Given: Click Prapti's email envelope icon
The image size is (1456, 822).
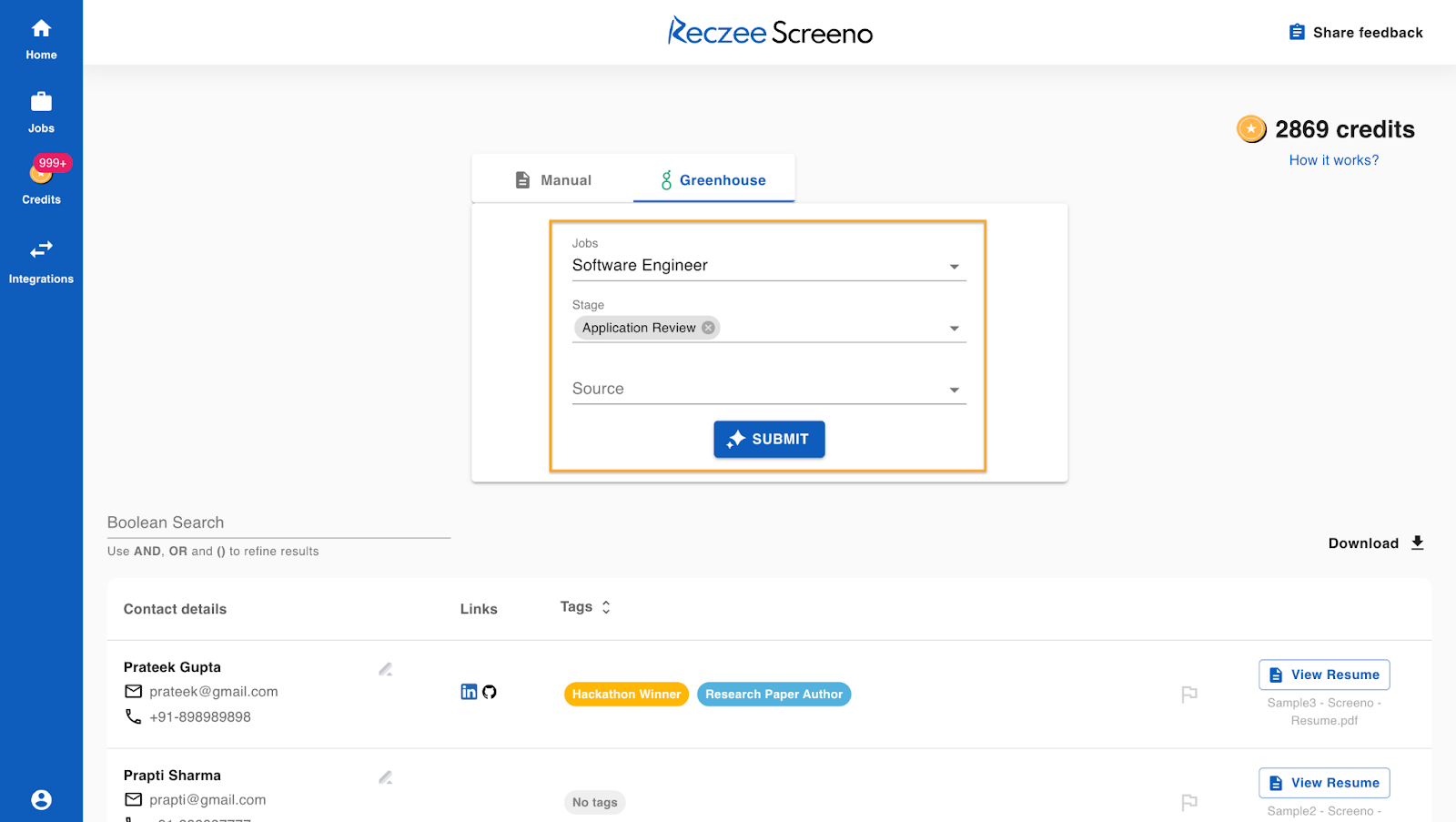Looking at the screenshot, I should (x=134, y=799).
